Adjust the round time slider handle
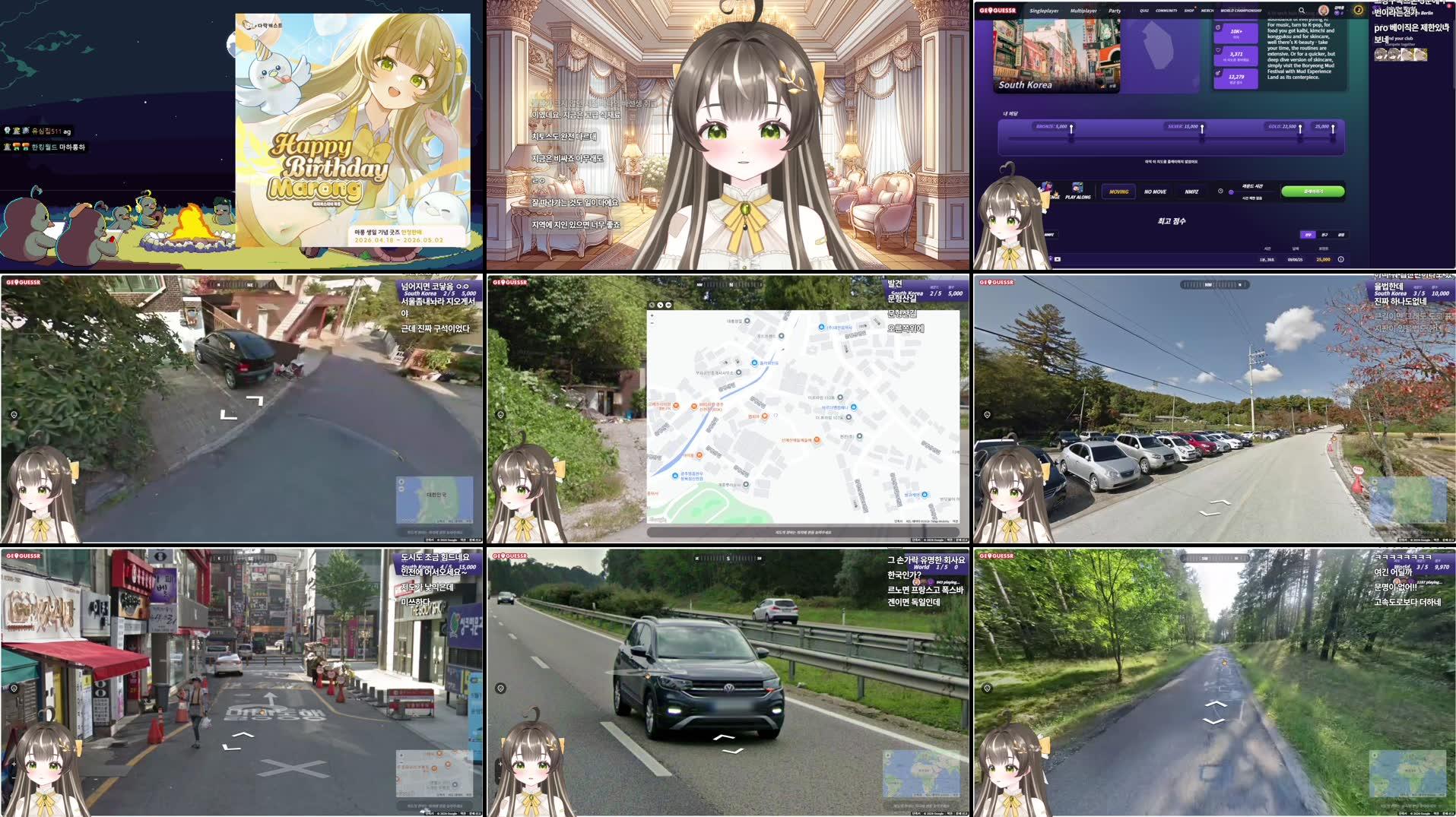This screenshot has width=1456, height=817. 1231,192
